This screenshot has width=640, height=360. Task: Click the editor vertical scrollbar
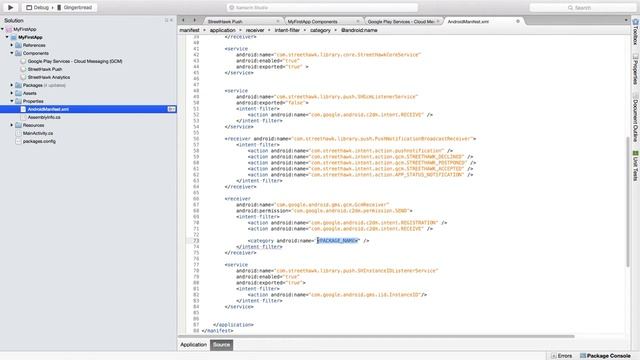click(x=627, y=202)
